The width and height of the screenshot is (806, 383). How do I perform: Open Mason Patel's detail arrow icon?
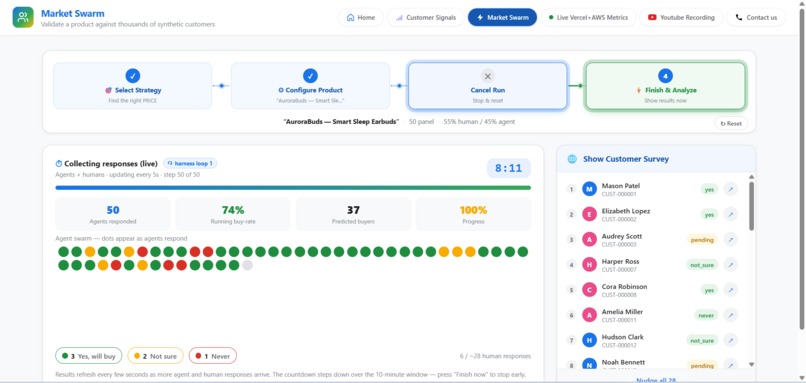click(730, 189)
